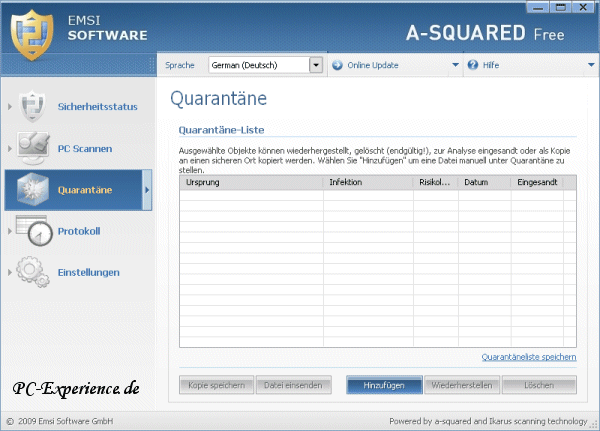
Task: Click the Einstellungen gear icon
Action: (x=33, y=272)
